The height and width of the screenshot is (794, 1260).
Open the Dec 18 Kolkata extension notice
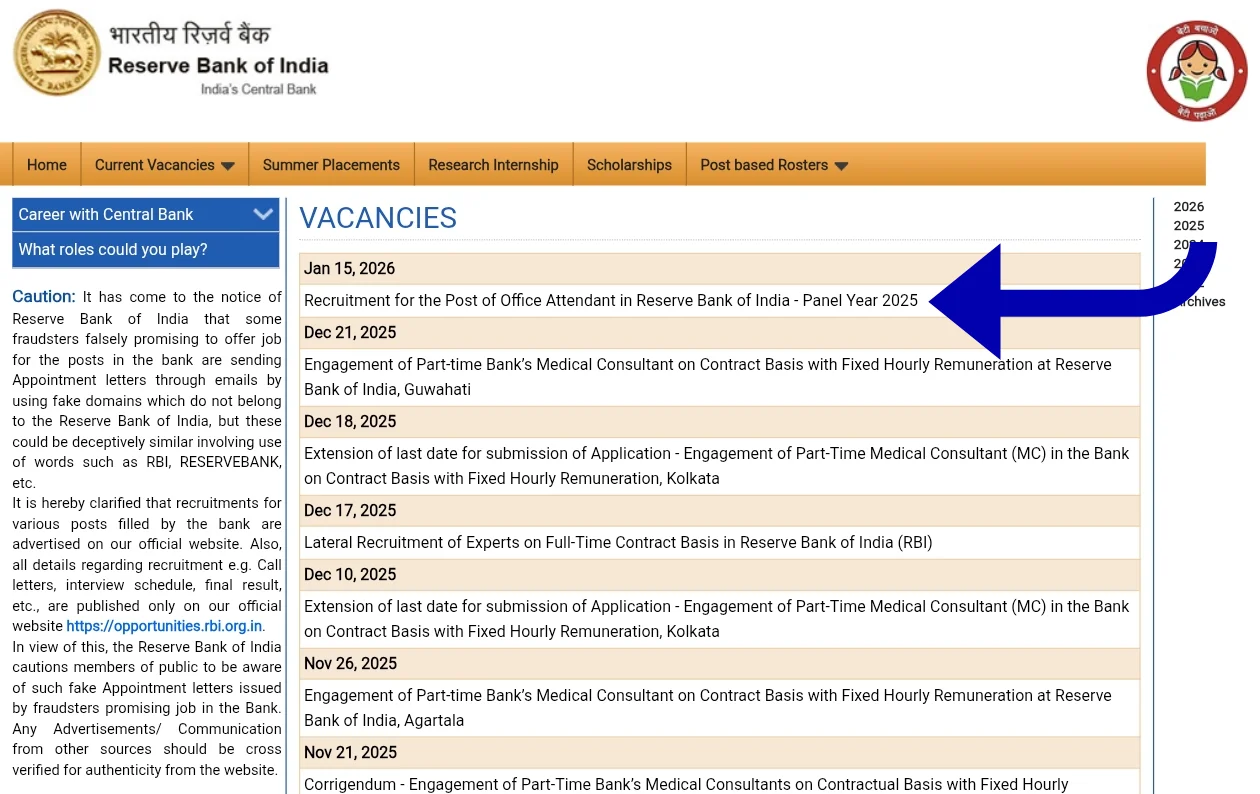click(x=716, y=466)
